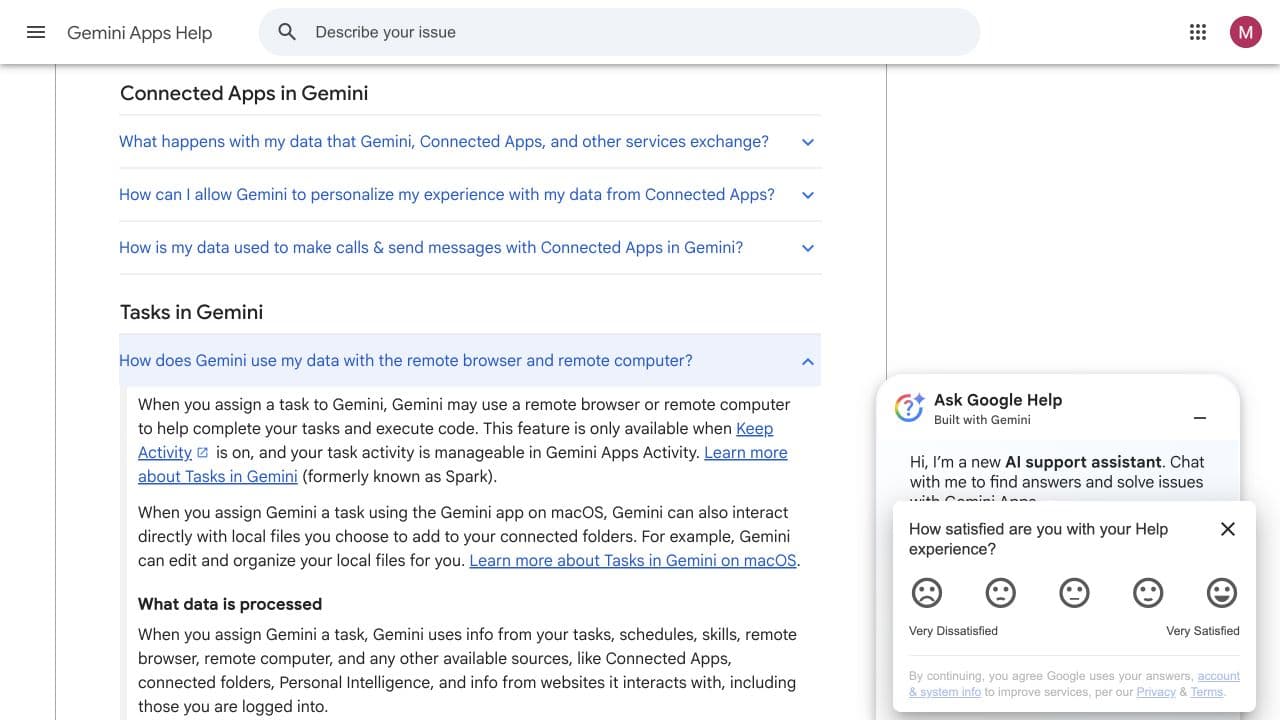
Task: Open the account avatar 'M'
Action: click(x=1245, y=32)
